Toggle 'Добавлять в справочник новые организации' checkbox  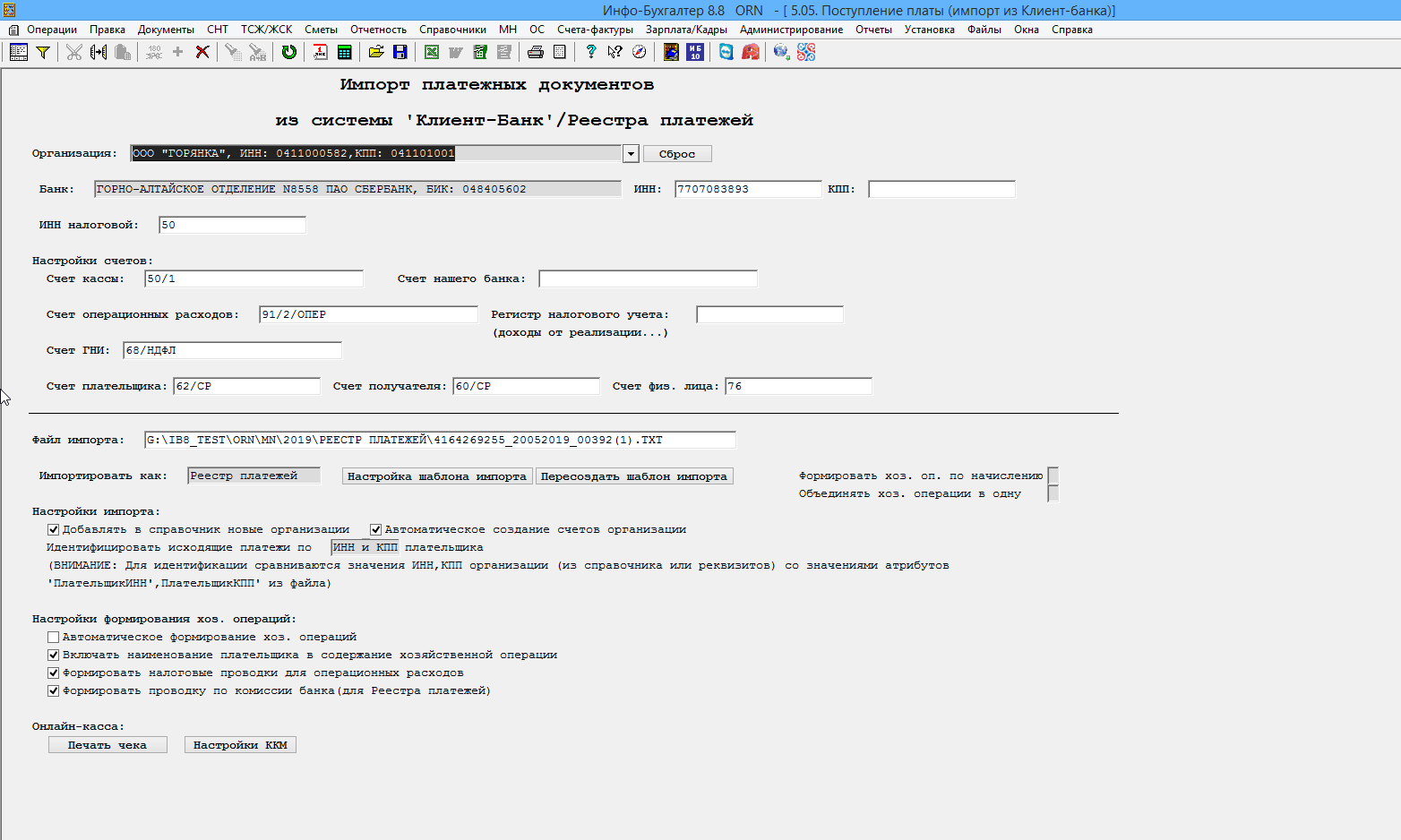[53, 529]
